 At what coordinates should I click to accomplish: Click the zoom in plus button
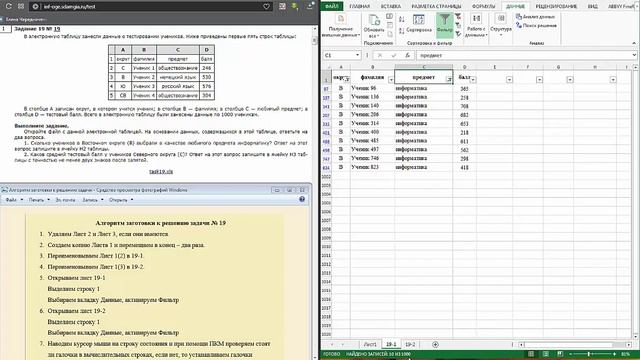click(x=614, y=354)
